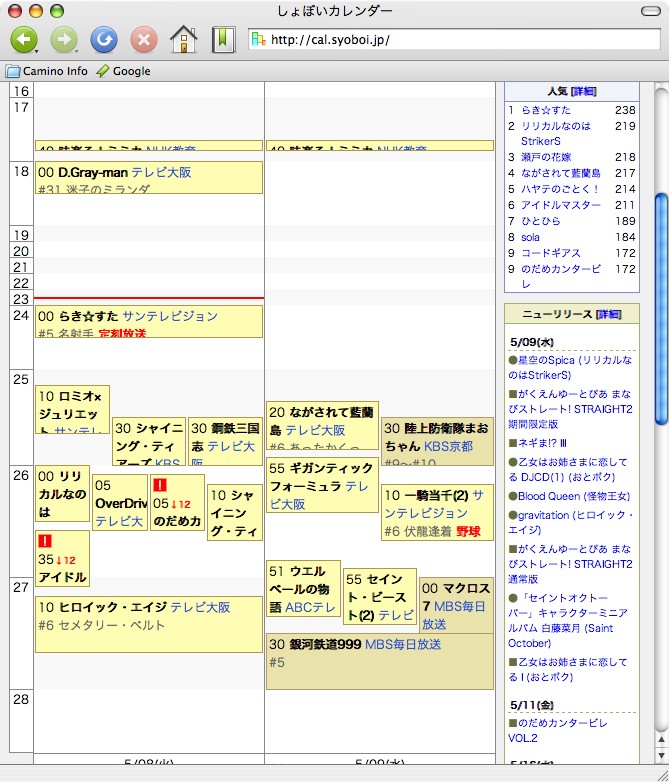Open ハヤテのごとく！ ranking link
This screenshot has height=782, width=669.
[x=560, y=189]
